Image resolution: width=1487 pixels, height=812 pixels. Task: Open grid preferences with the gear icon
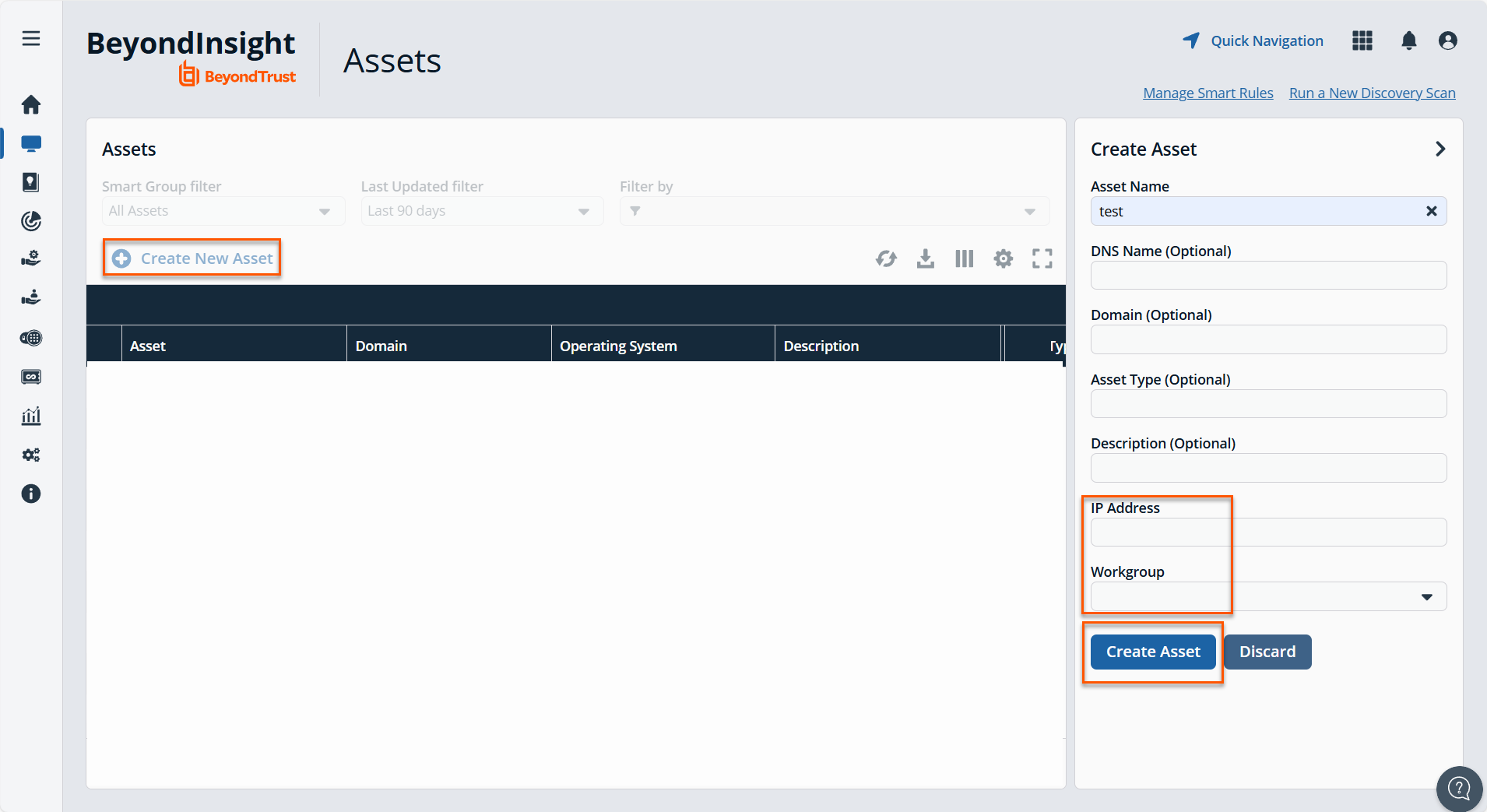(x=1004, y=258)
